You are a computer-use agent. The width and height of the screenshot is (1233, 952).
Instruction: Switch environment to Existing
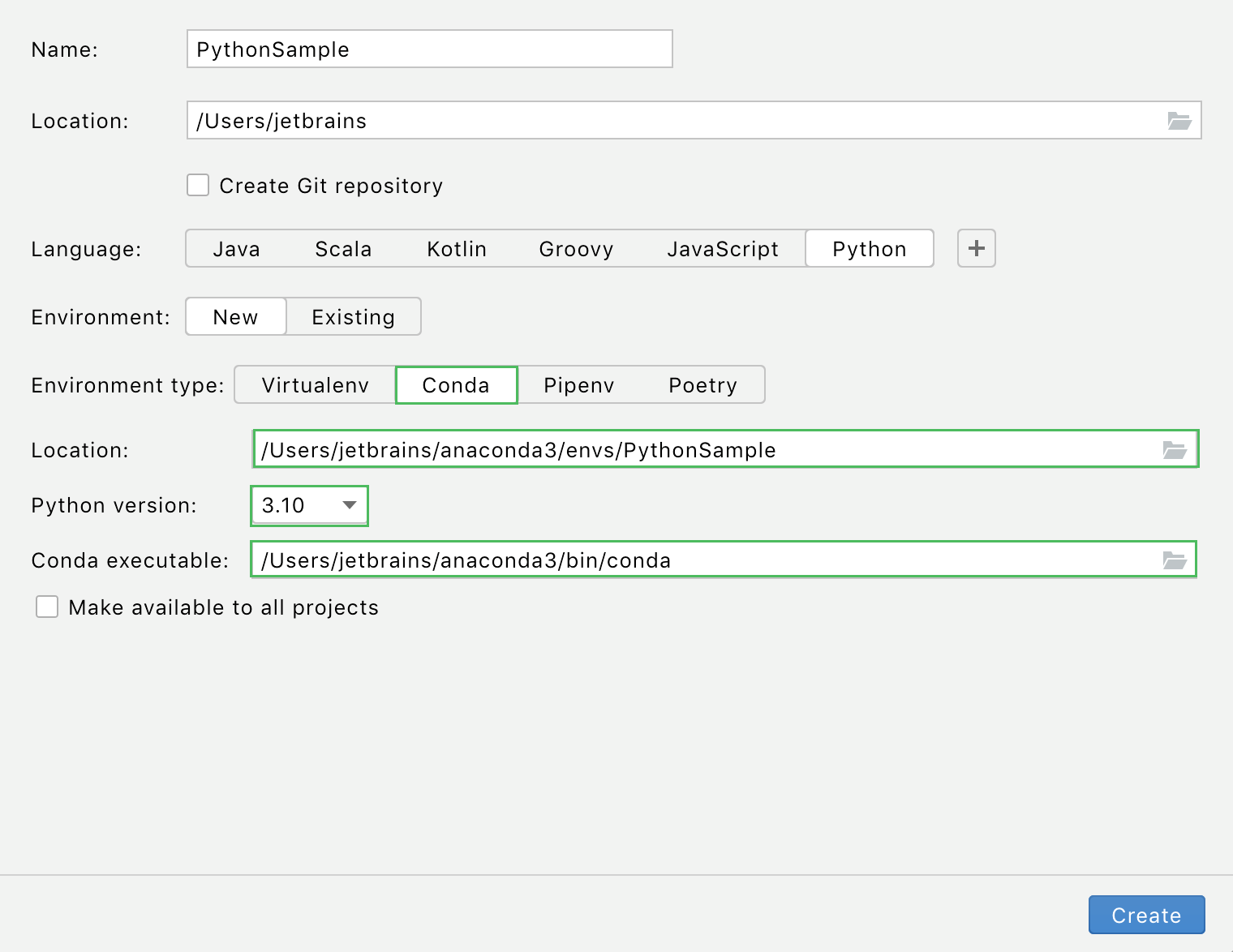tap(353, 316)
